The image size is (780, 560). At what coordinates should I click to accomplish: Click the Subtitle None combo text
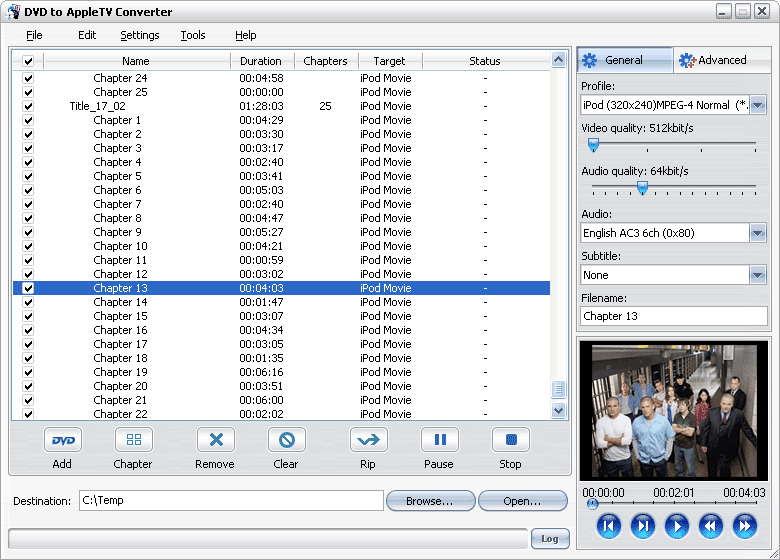596,275
